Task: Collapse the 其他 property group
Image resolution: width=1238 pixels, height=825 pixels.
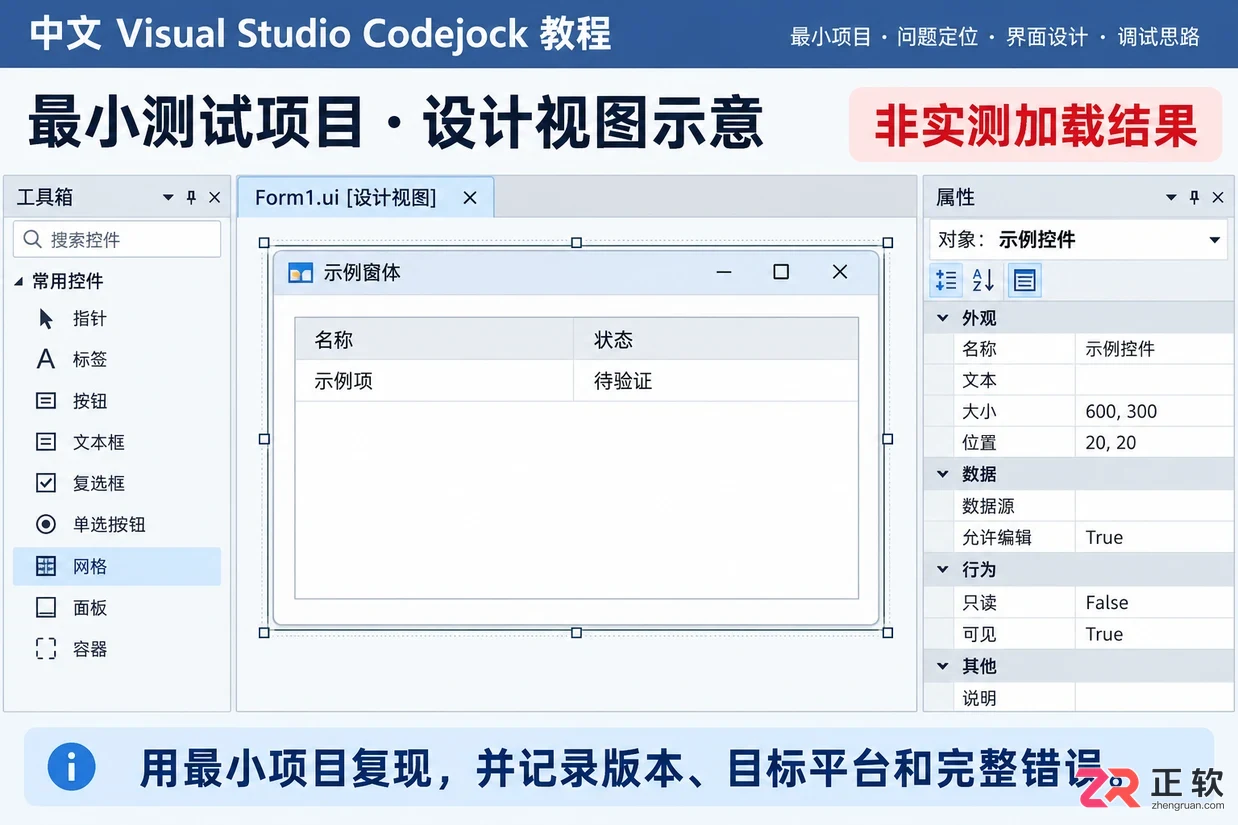Action: (x=942, y=666)
